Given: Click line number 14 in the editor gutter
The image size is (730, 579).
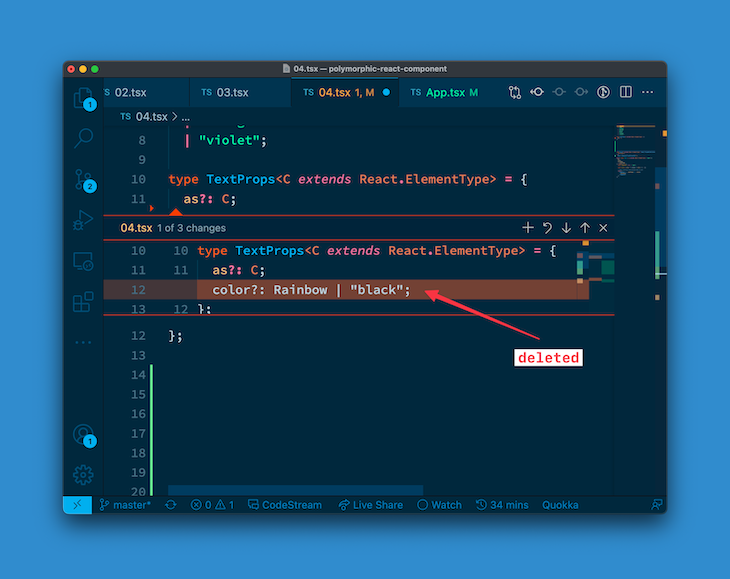Looking at the screenshot, I should (138, 375).
